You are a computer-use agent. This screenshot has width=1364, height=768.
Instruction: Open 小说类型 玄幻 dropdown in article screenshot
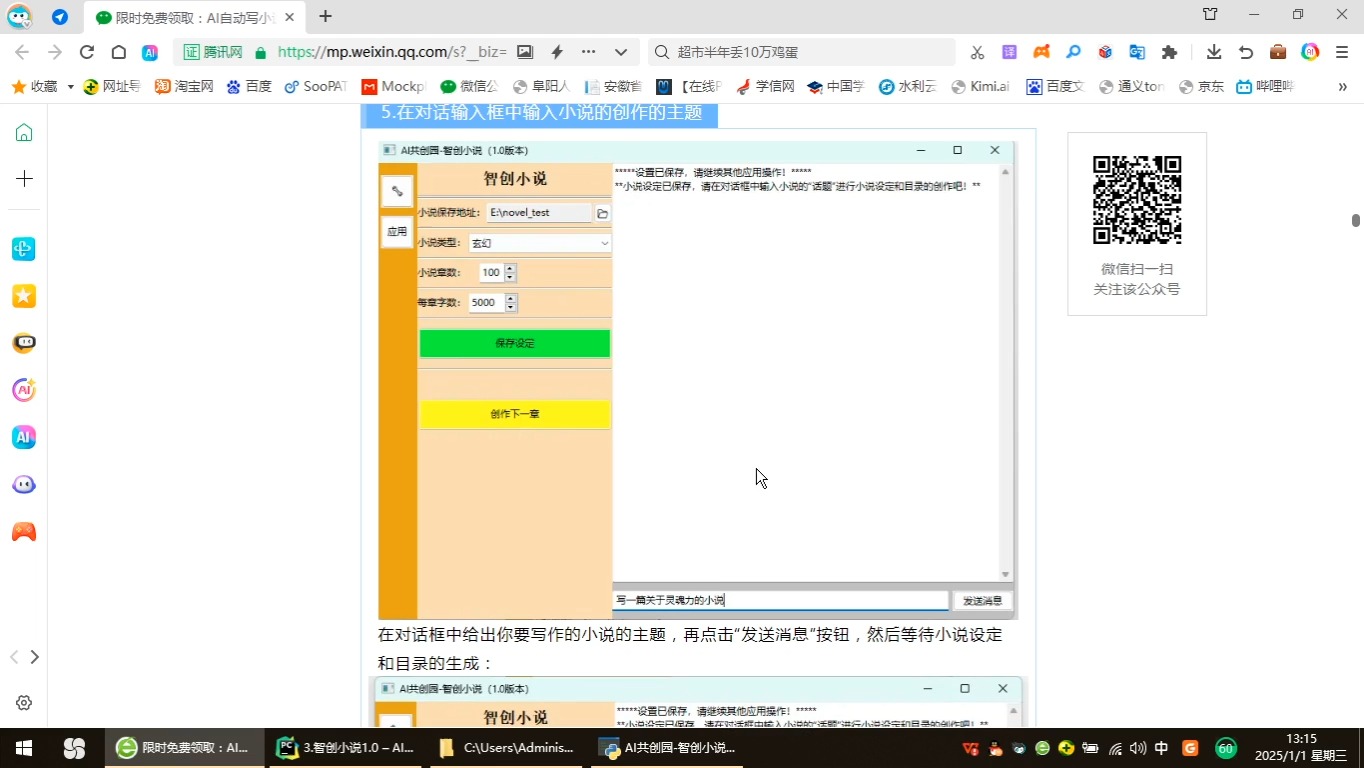[x=539, y=243]
